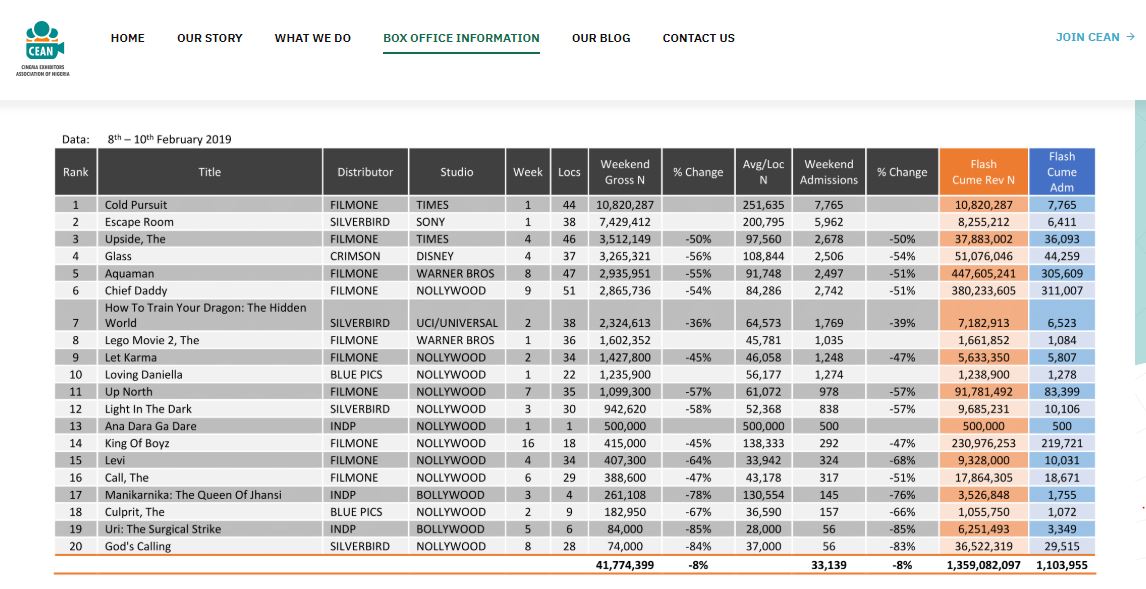Viewport: 1146px width, 589px height.
Task: Click the Weekend Admissions column header
Action: click(828, 172)
